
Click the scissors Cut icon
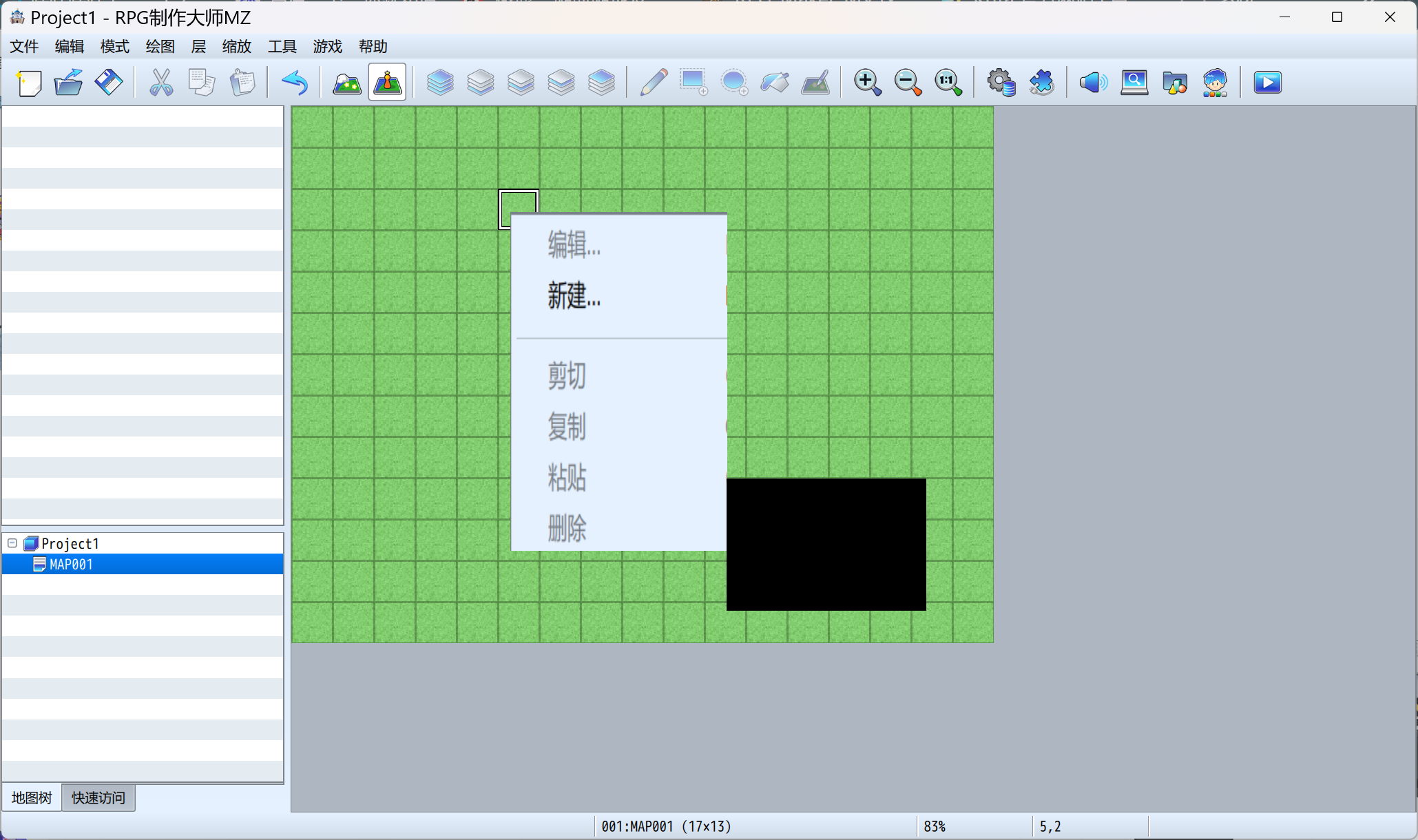click(x=161, y=83)
